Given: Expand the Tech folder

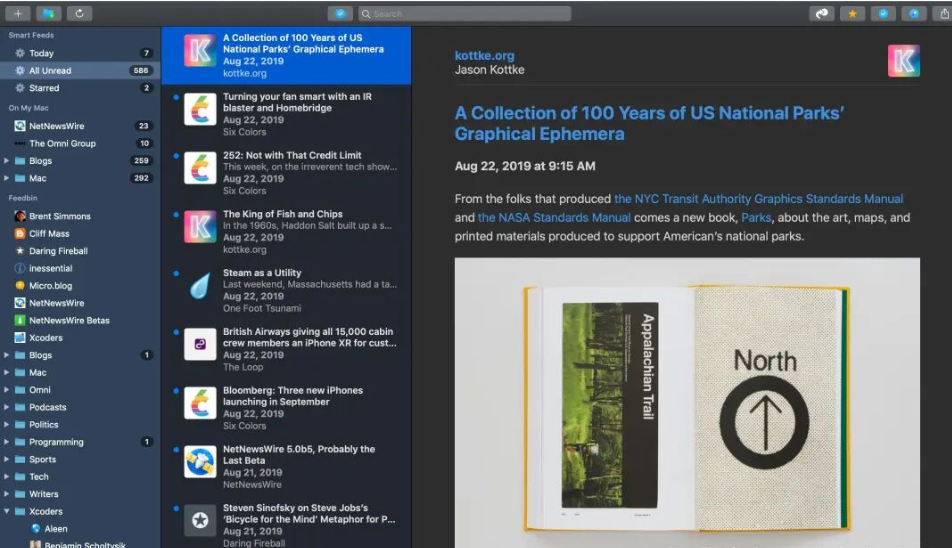Looking at the screenshot, I should tap(7, 477).
